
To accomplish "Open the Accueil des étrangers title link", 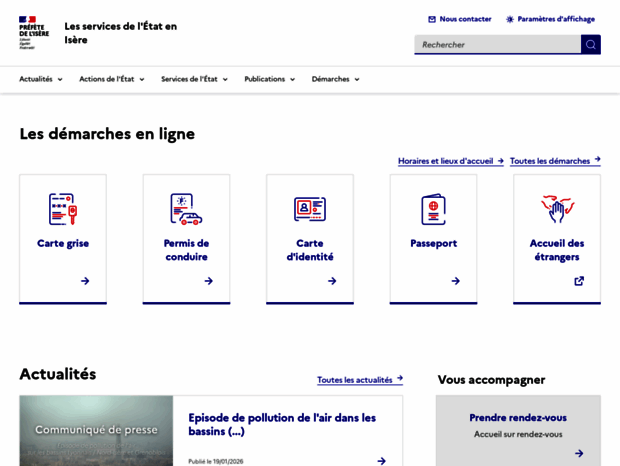I will [557, 250].
